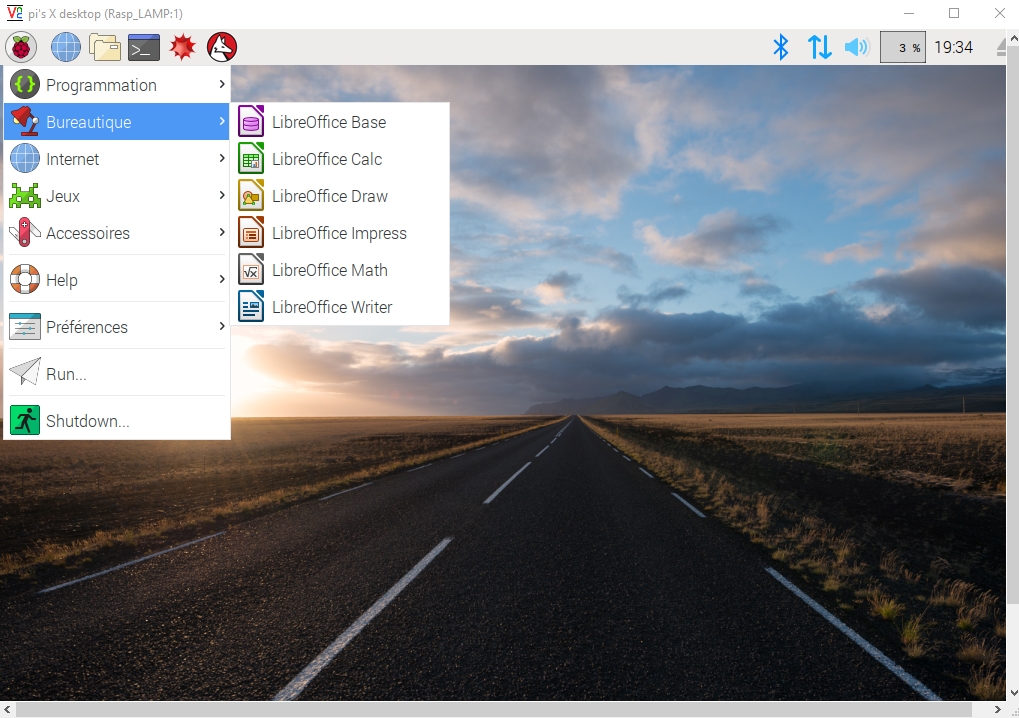This screenshot has height=718, width=1019.
Task: Click the Bluetooth tray icon
Action: pyautogui.click(x=780, y=47)
